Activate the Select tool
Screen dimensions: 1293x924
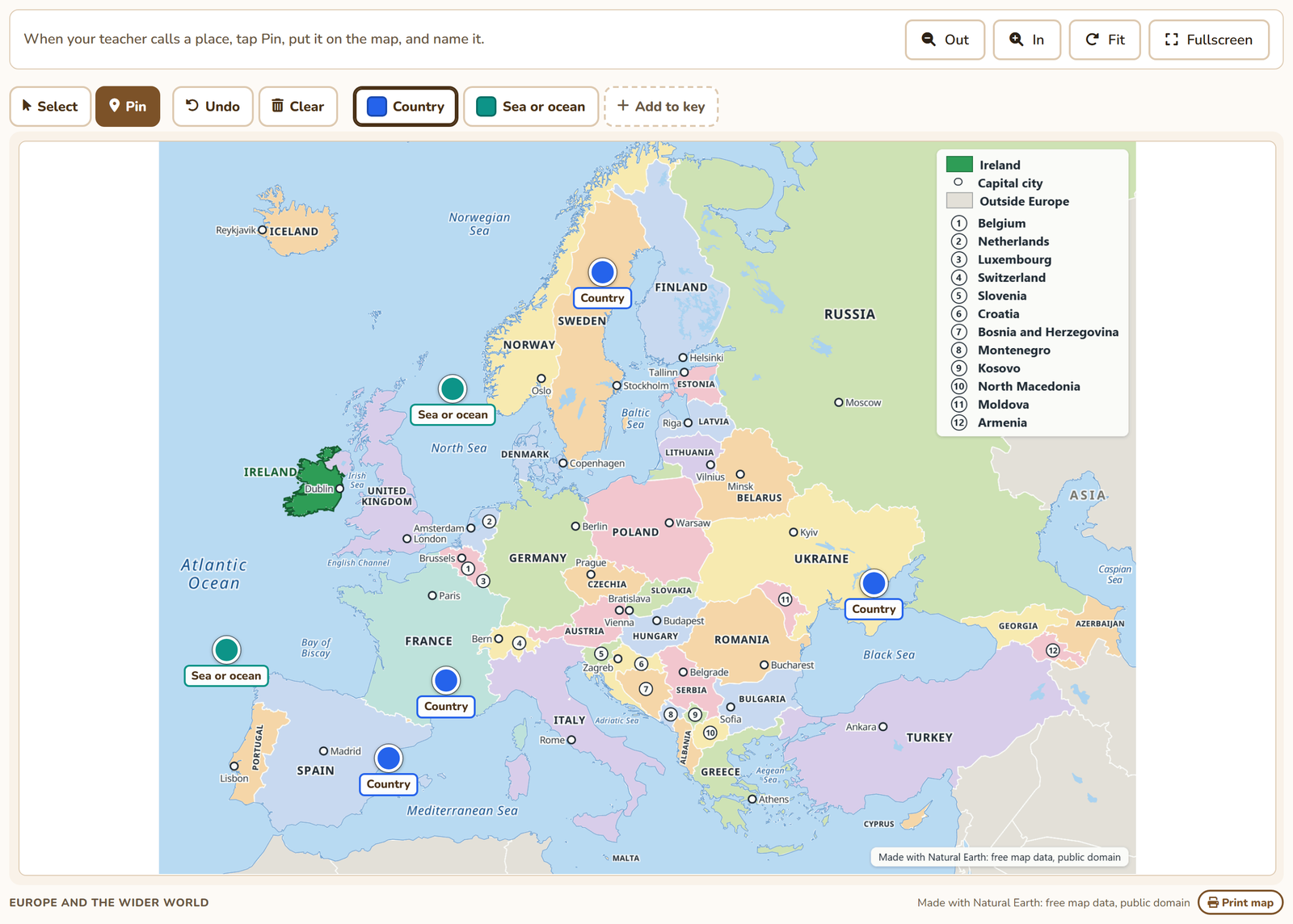click(50, 107)
